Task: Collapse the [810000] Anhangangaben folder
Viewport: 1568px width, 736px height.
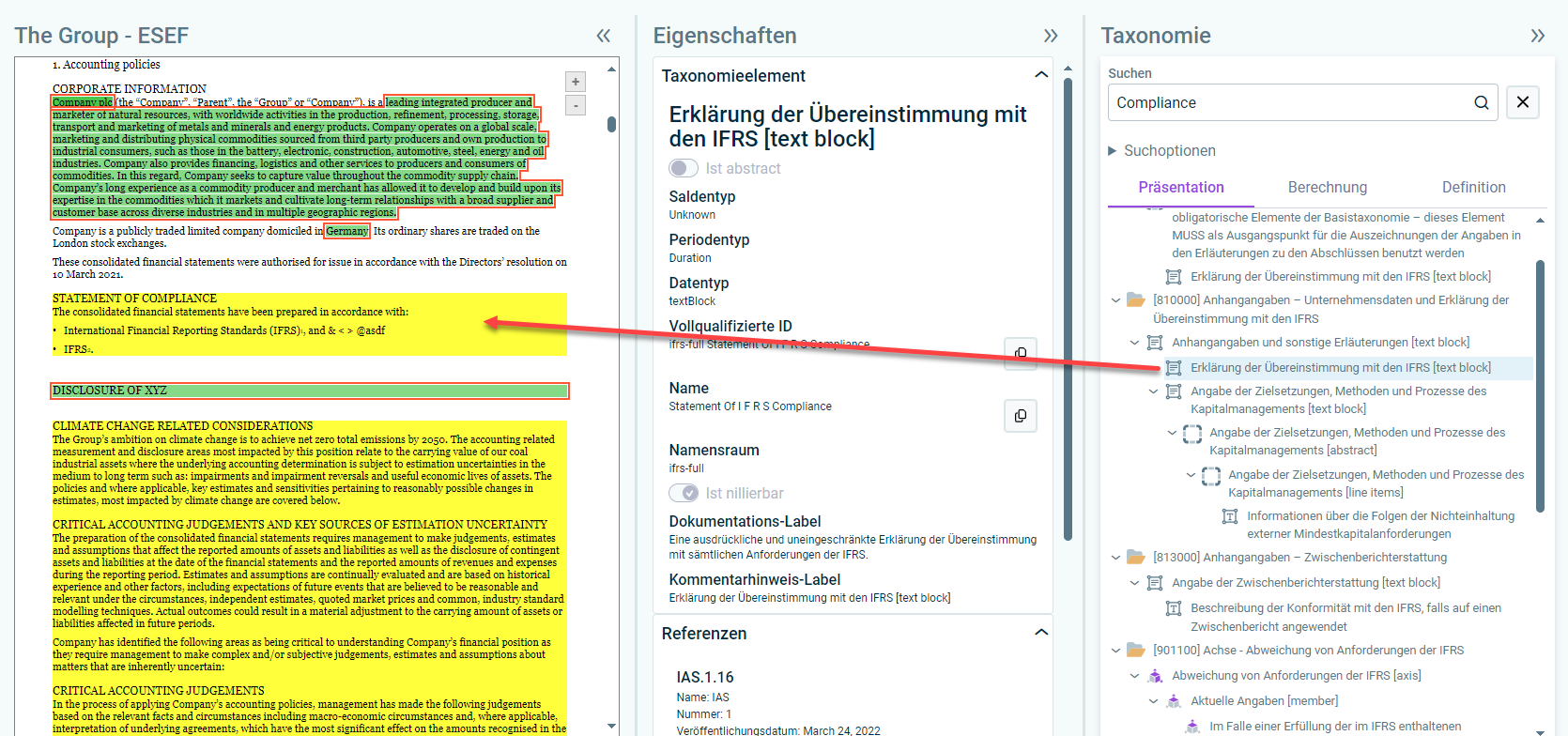Action: pyautogui.click(x=1115, y=300)
